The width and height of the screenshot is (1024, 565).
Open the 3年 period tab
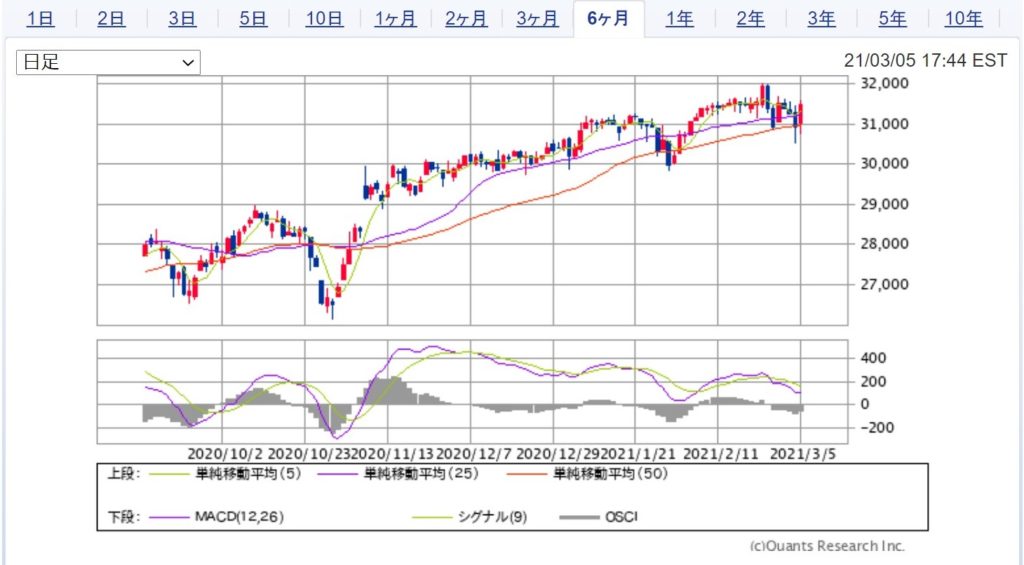click(x=821, y=18)
